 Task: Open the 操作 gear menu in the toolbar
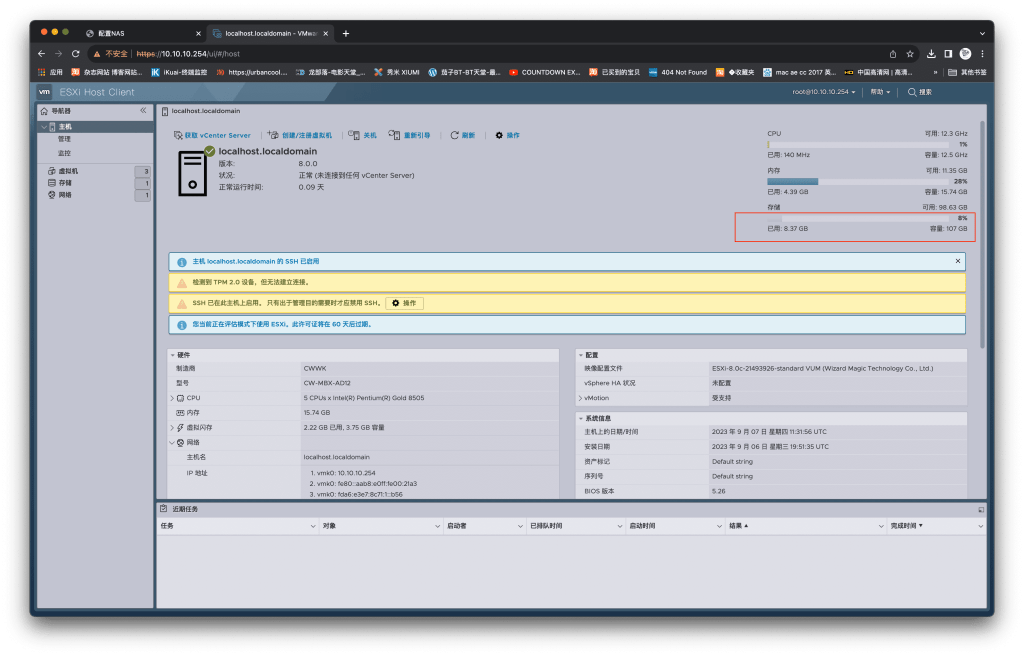click(x=500, y=135)
